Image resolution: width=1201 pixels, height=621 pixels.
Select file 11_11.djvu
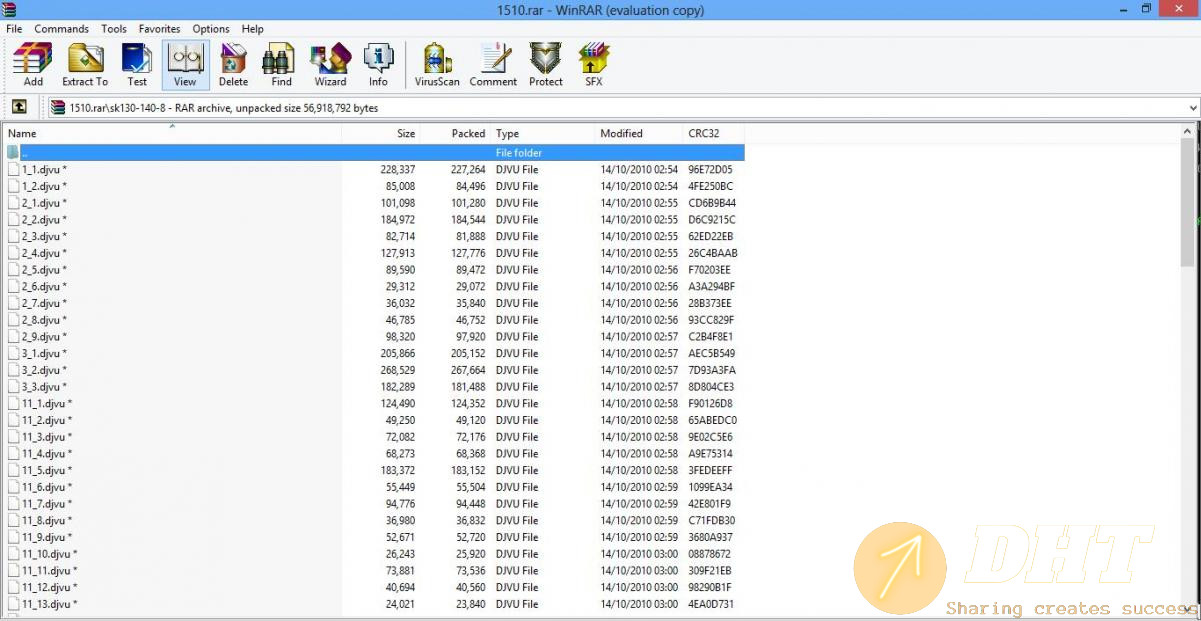tap(50, 571)
